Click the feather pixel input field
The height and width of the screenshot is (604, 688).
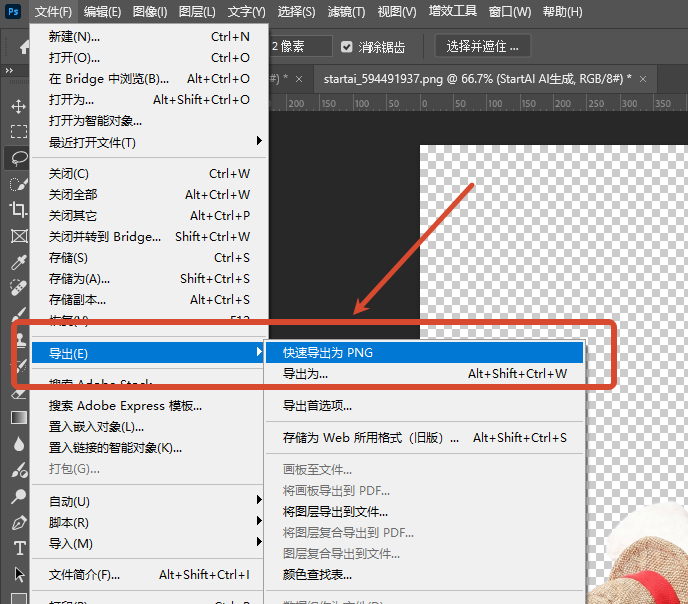301,46
